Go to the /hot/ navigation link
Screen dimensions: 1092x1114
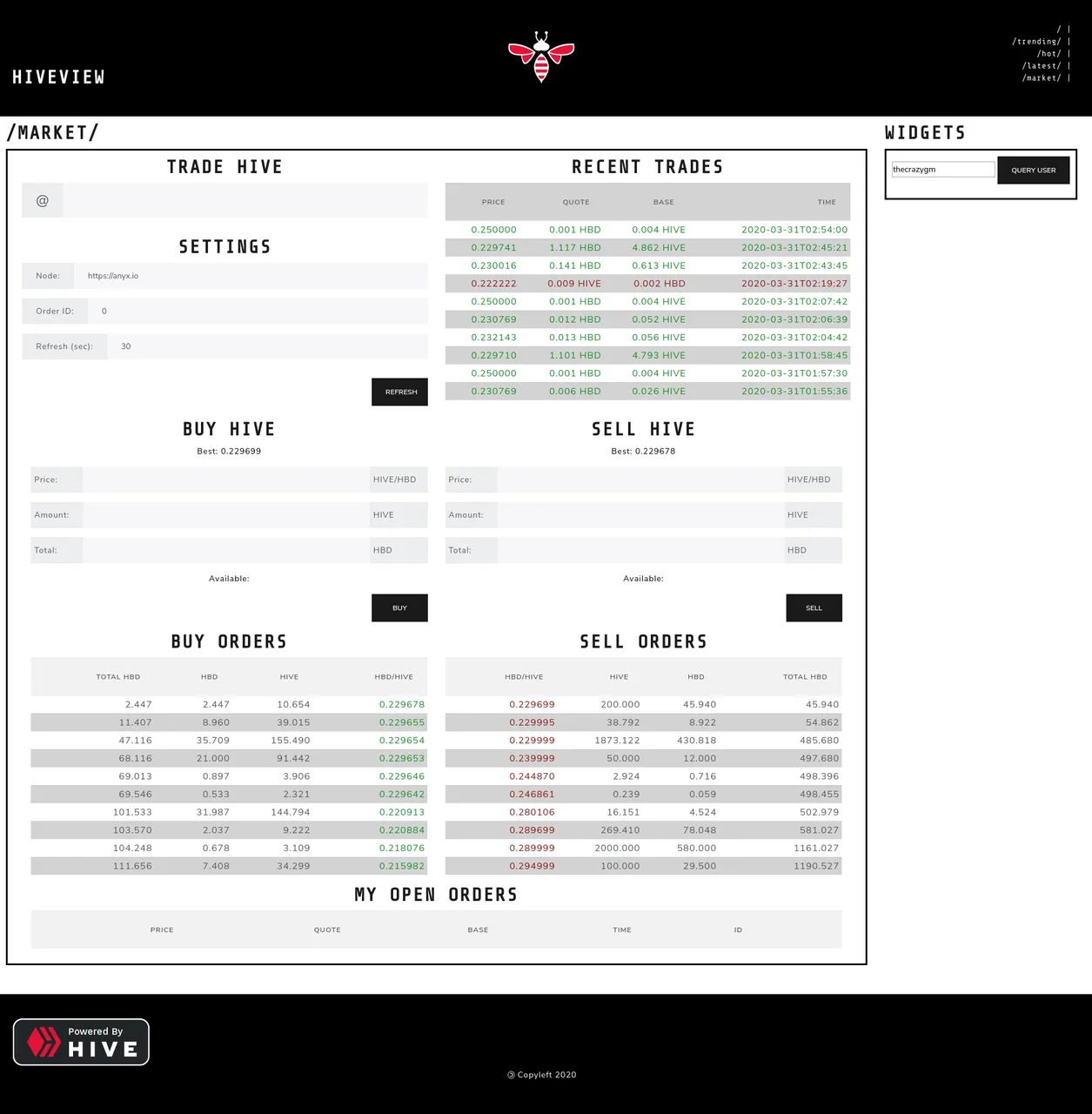[1048, 54]
